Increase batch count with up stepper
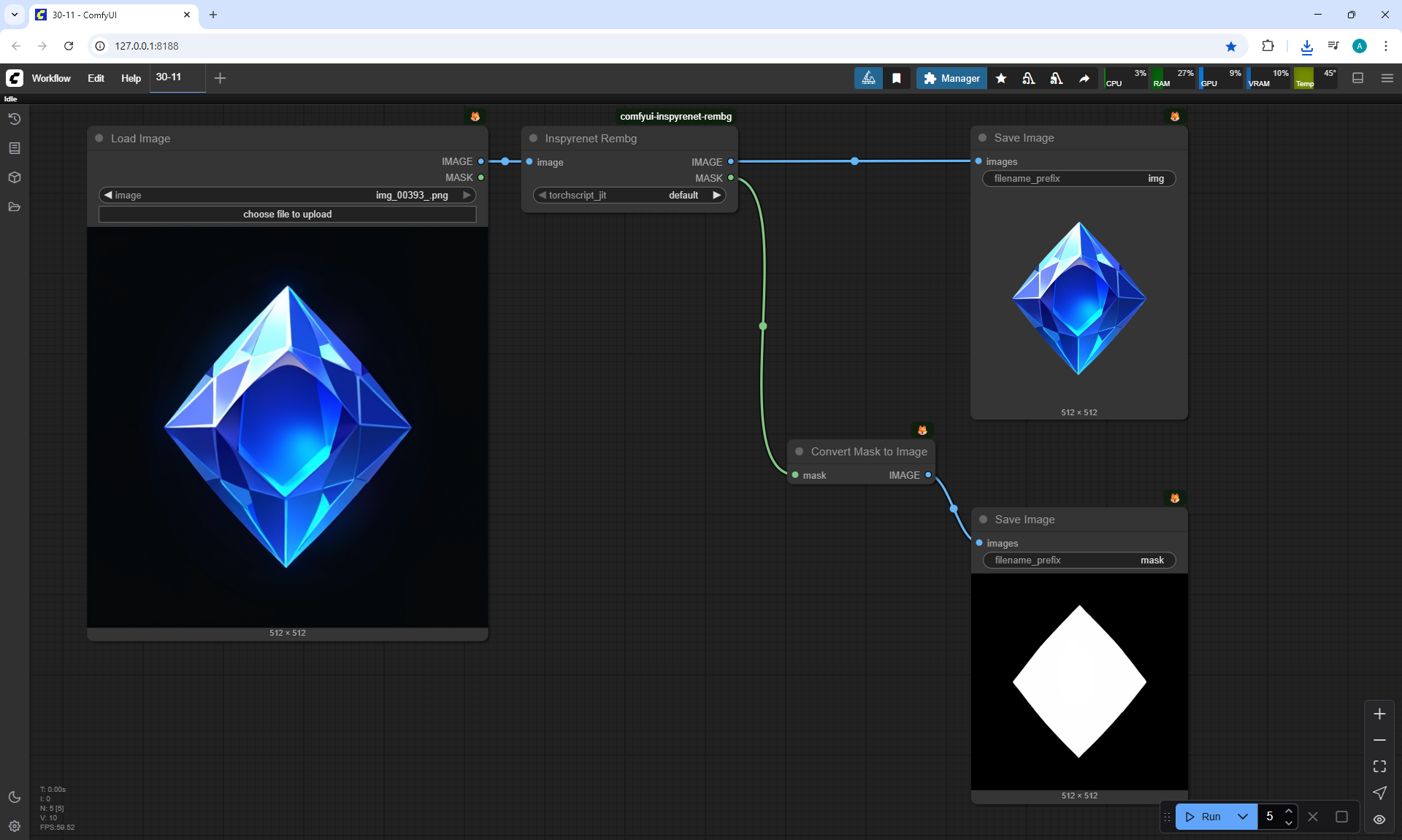1402x840 pixels. pyautogui.click(x=1289, y=811)
